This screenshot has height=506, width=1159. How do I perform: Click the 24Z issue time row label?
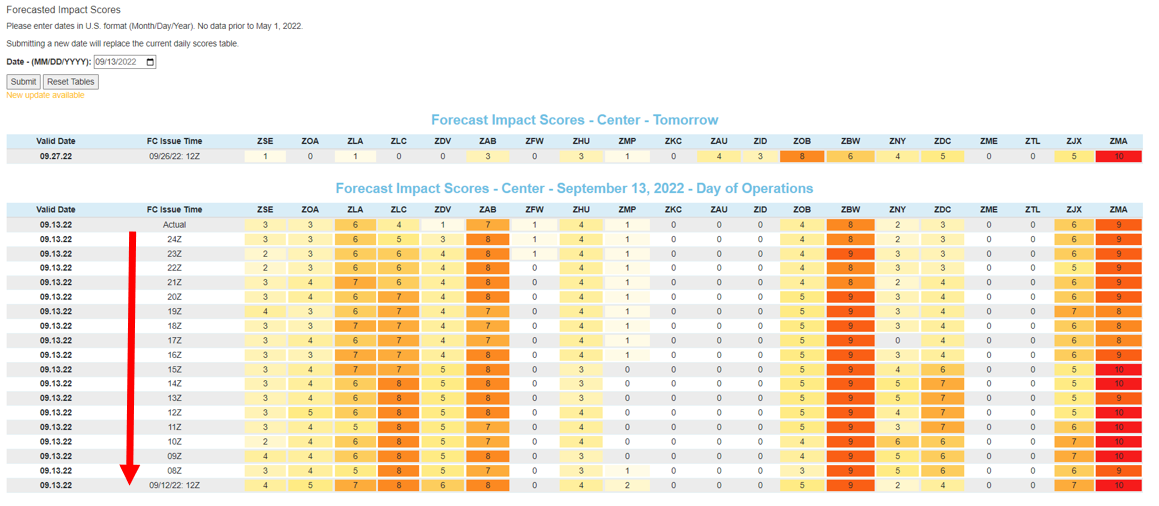tap(174, 239)
